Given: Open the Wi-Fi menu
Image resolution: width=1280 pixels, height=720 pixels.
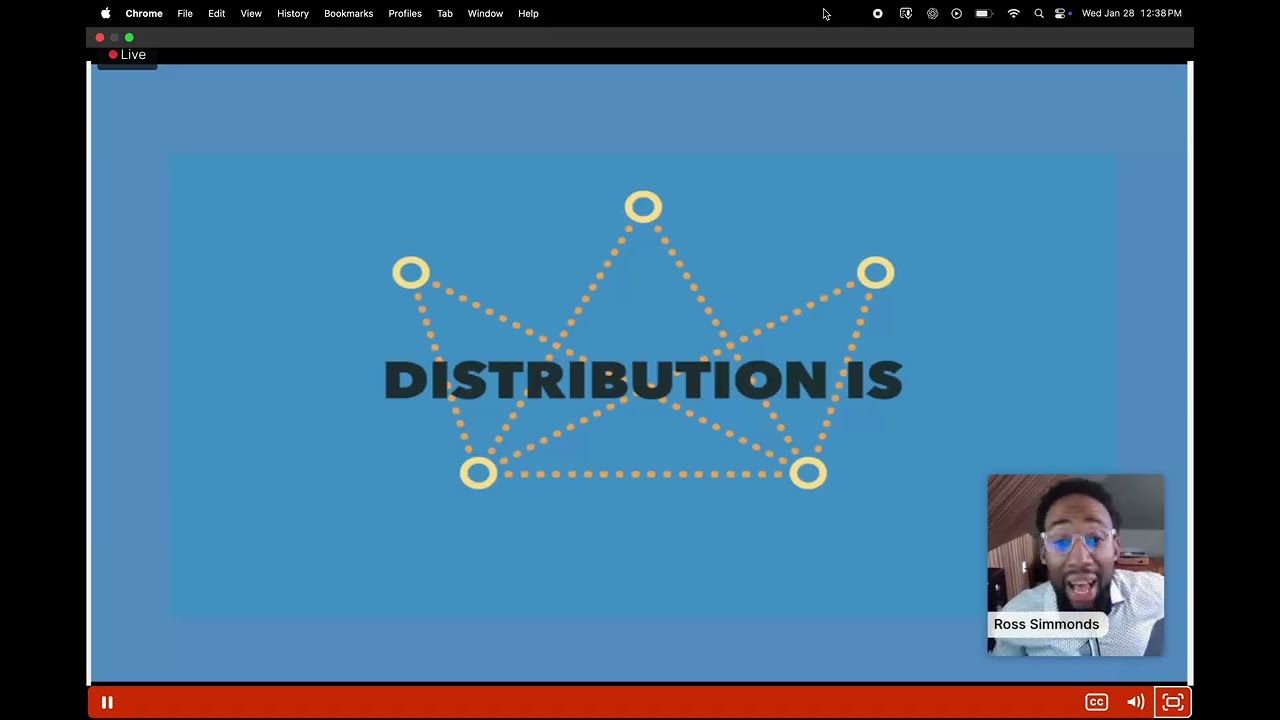Looking at the screenshot, I should [x=1013, y=13].
